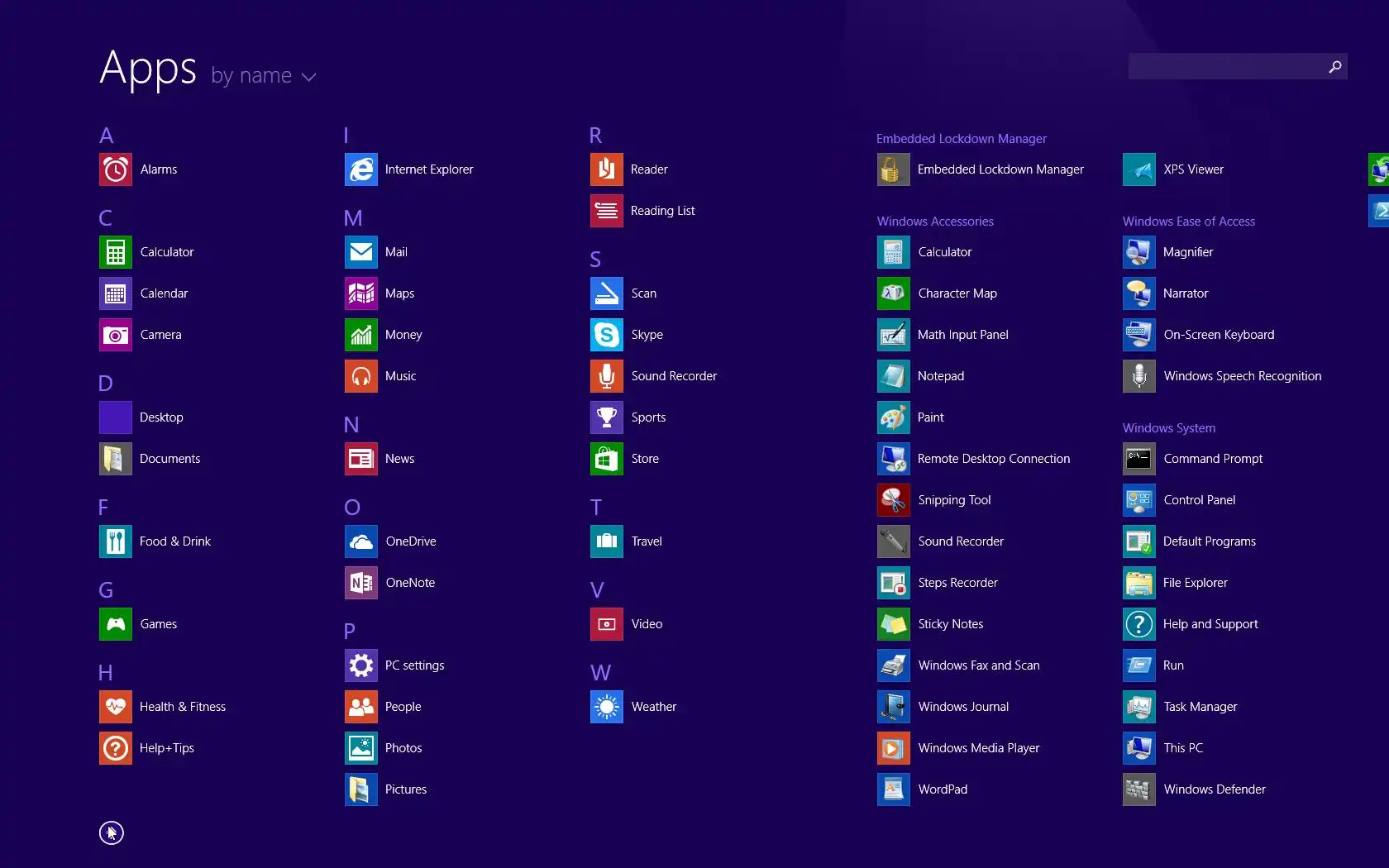Launch the People app icon

(361, 707)
